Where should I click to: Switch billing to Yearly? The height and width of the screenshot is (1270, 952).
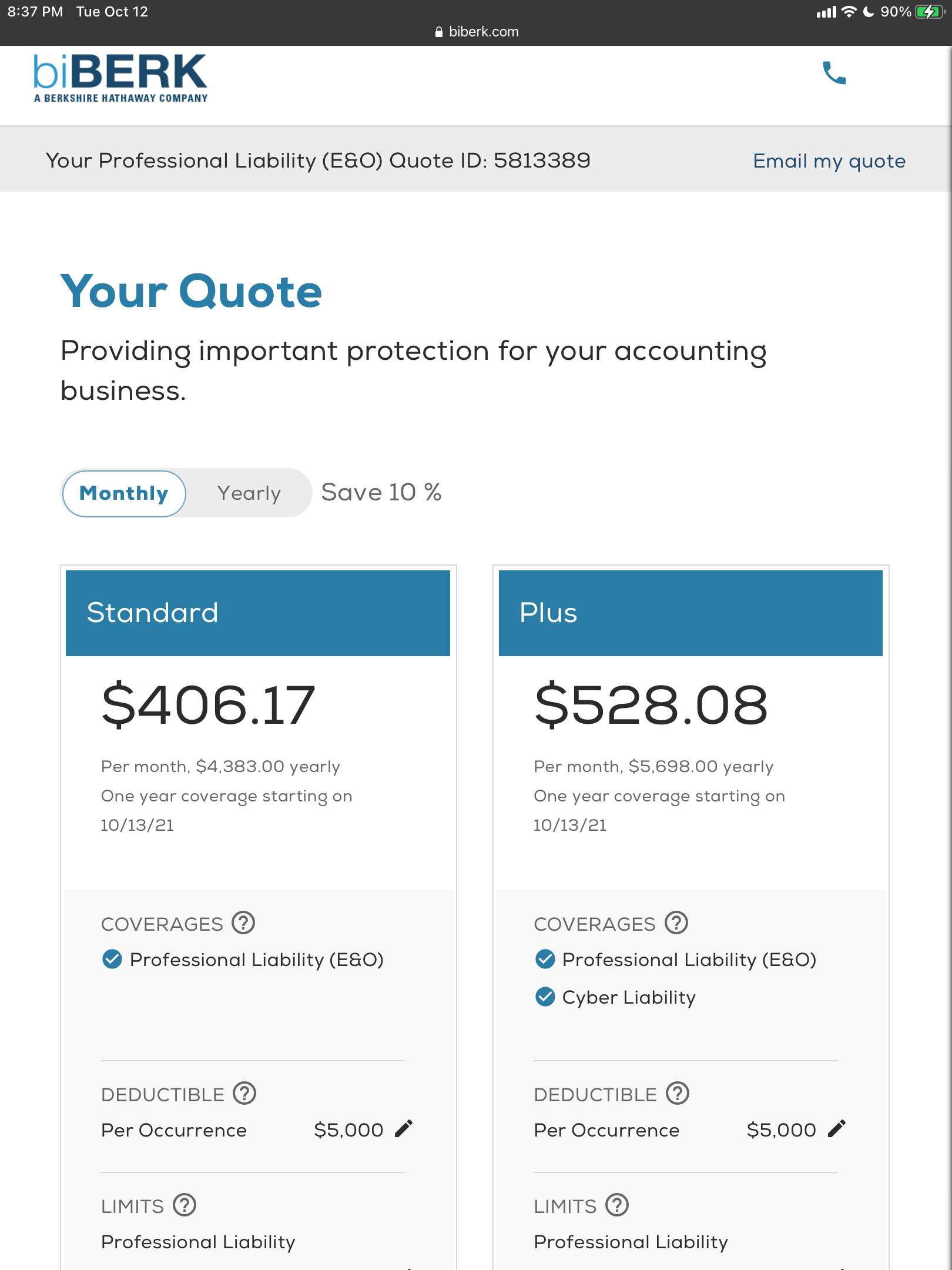tap(249, 493)
